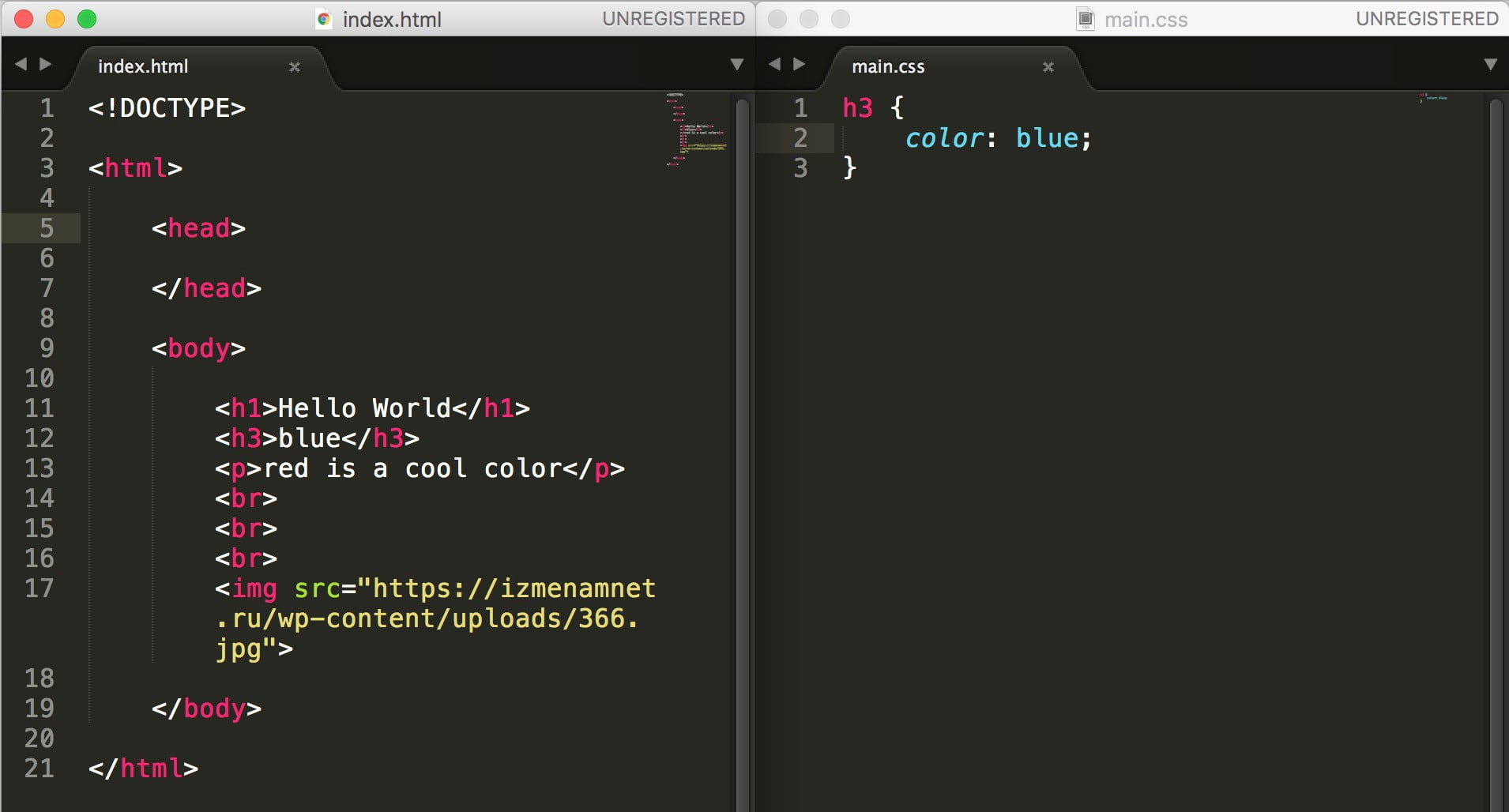Screen dimensions: 1509x812
Task: Click the close cross on the main.css tab
Action: pyautogui.click(x=1048, y=67)
